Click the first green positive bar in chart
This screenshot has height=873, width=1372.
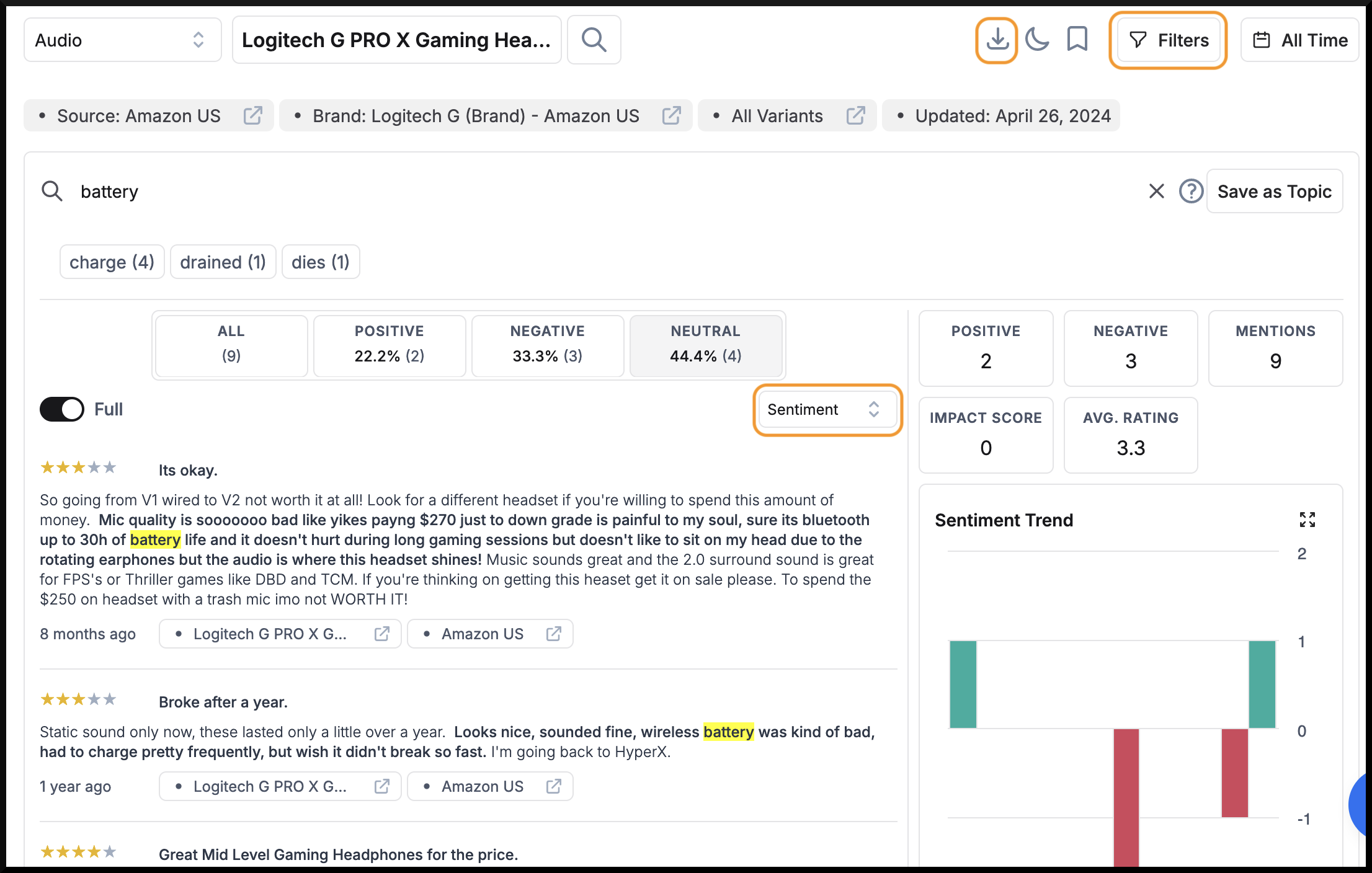963,685
